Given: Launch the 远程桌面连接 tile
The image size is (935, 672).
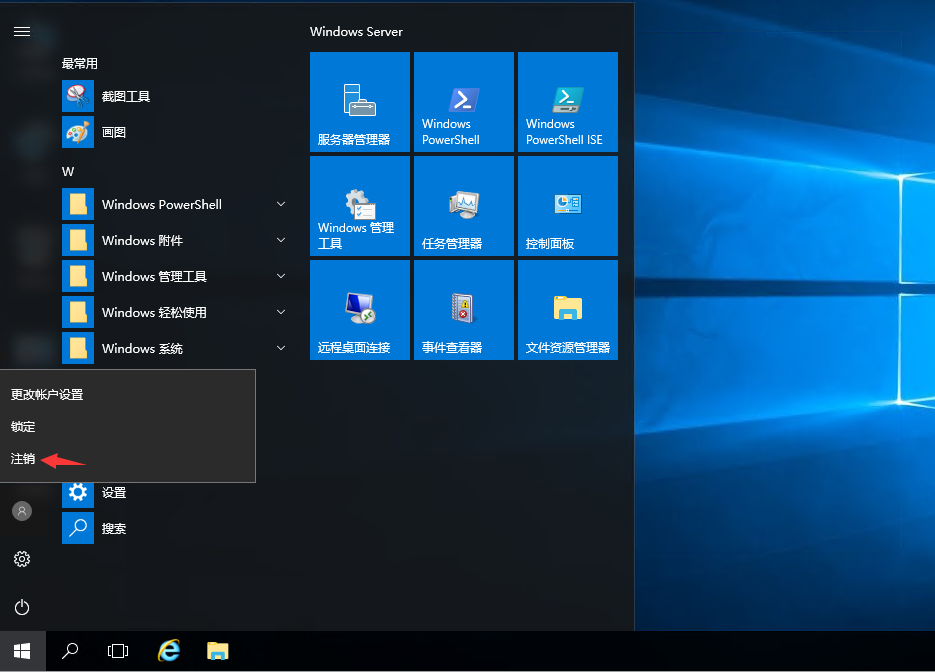Looking at the screenshot, I should pos(360,310).
